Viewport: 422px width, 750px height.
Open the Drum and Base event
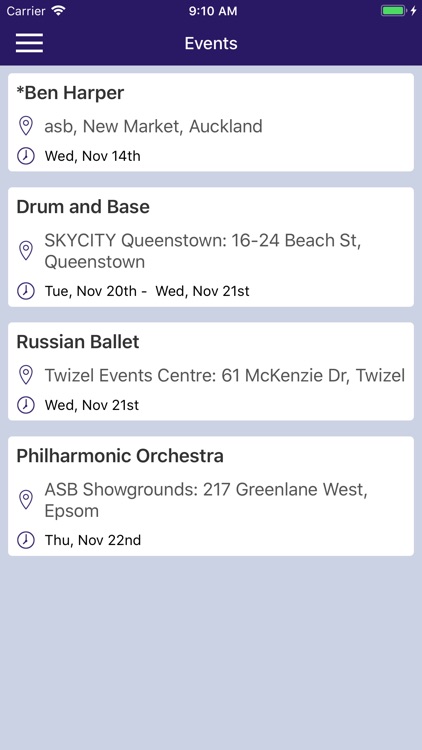pyautogui.click(x=211, y=247)
